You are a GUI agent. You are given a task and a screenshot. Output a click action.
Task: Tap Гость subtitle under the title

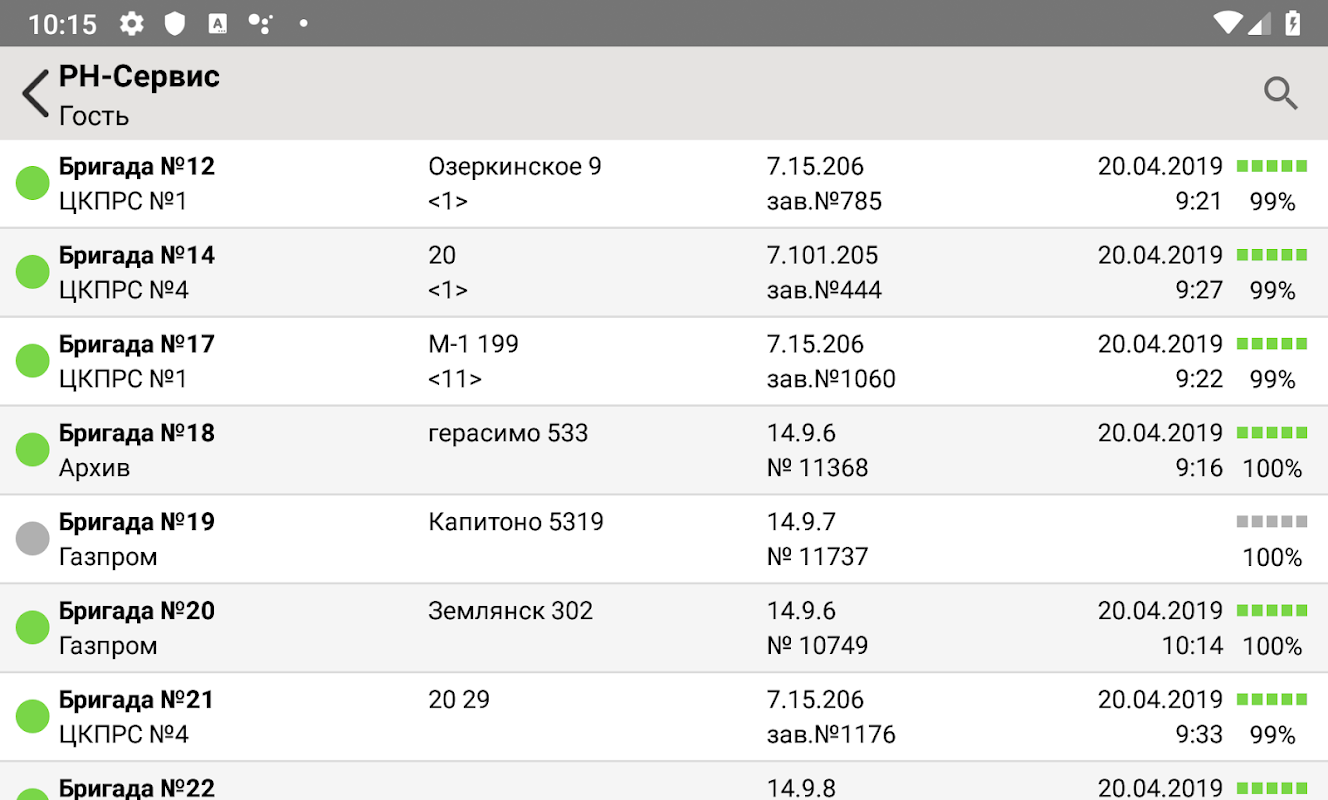[94, 116]
